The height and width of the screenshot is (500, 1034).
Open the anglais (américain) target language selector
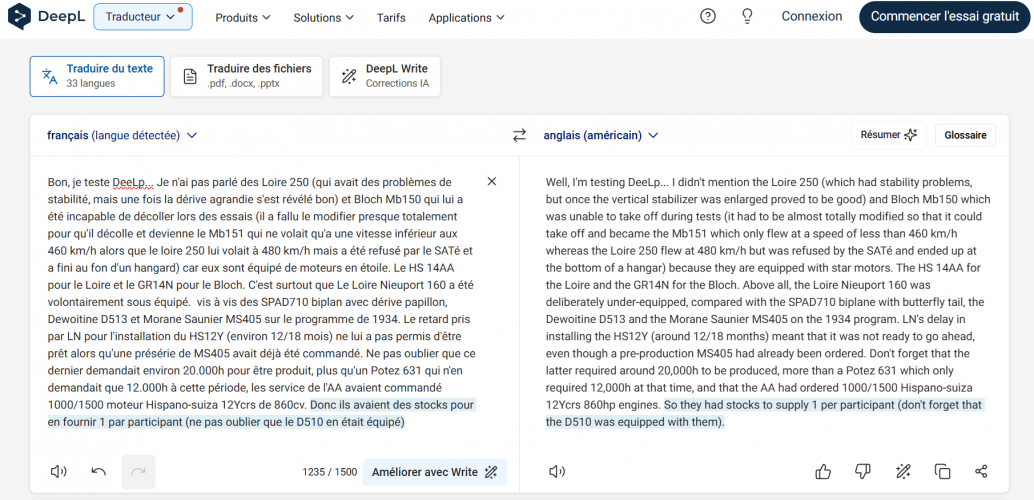pyautogui.click(x=601, y=135)
